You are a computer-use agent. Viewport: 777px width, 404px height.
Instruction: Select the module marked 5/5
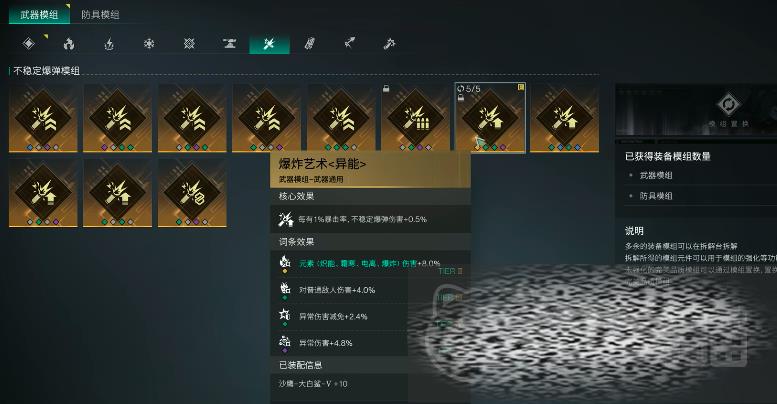point(490,117)
